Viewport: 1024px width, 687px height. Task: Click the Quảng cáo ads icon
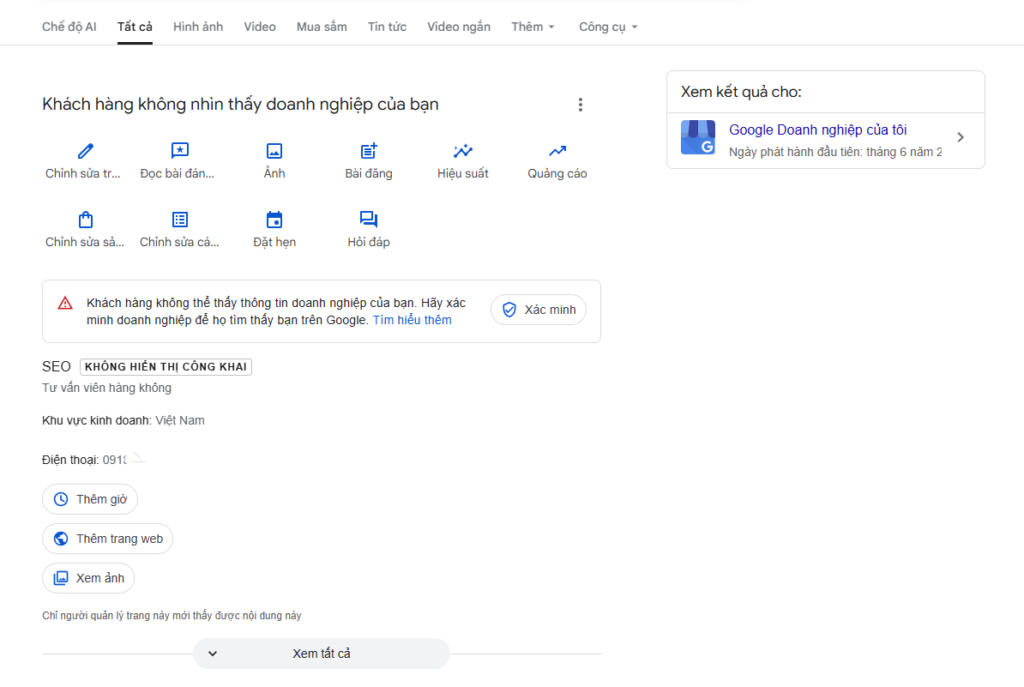(557, 151)
